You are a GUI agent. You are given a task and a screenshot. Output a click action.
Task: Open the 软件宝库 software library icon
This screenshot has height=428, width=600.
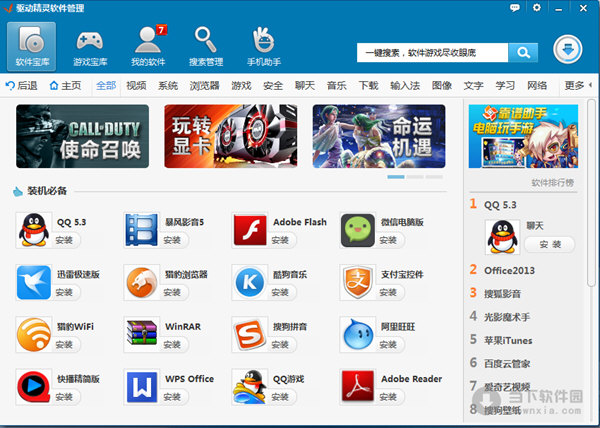31,46
